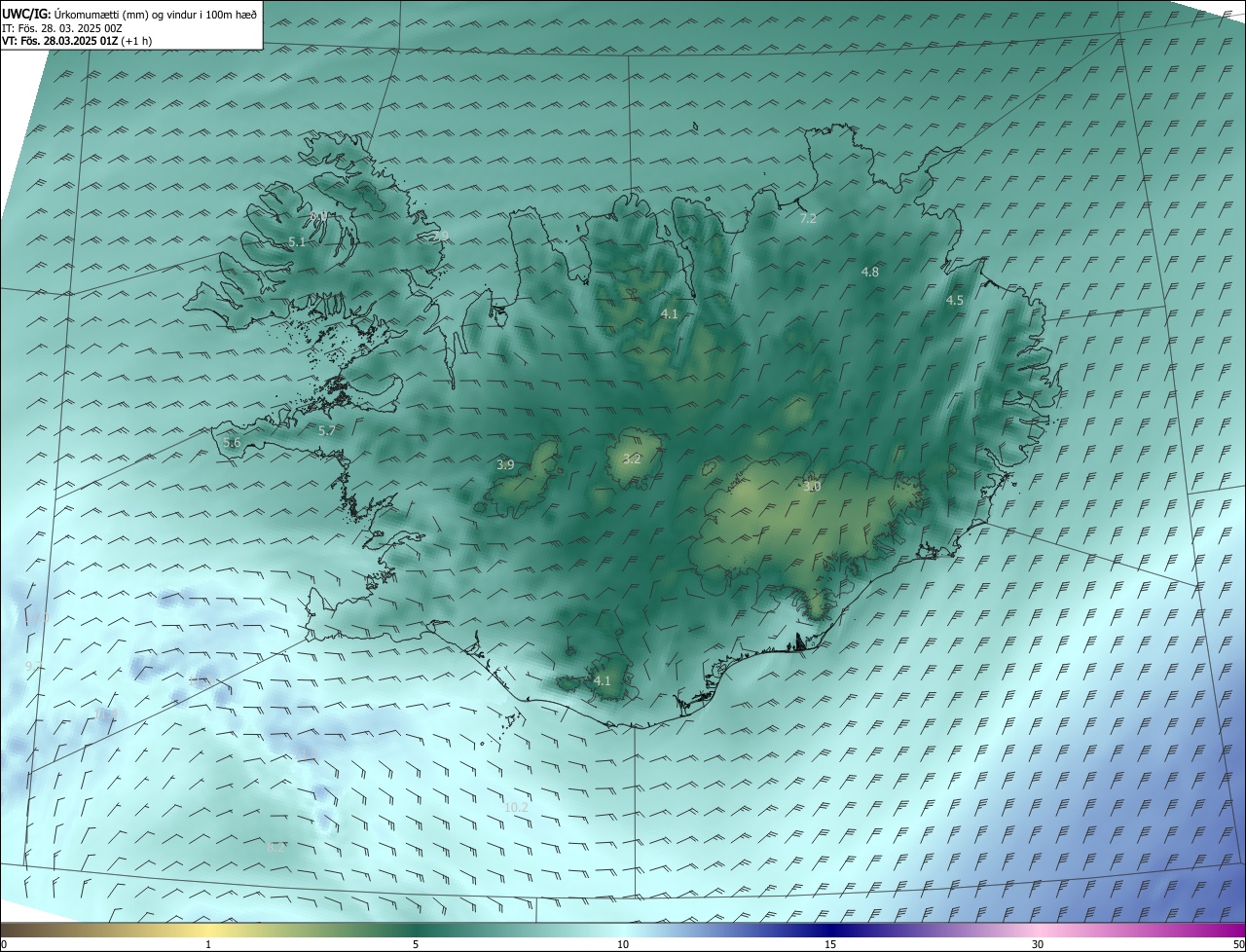Click the 7.9 value label
The height and width of the screenshot is (952, 1246).
point(440,236)
